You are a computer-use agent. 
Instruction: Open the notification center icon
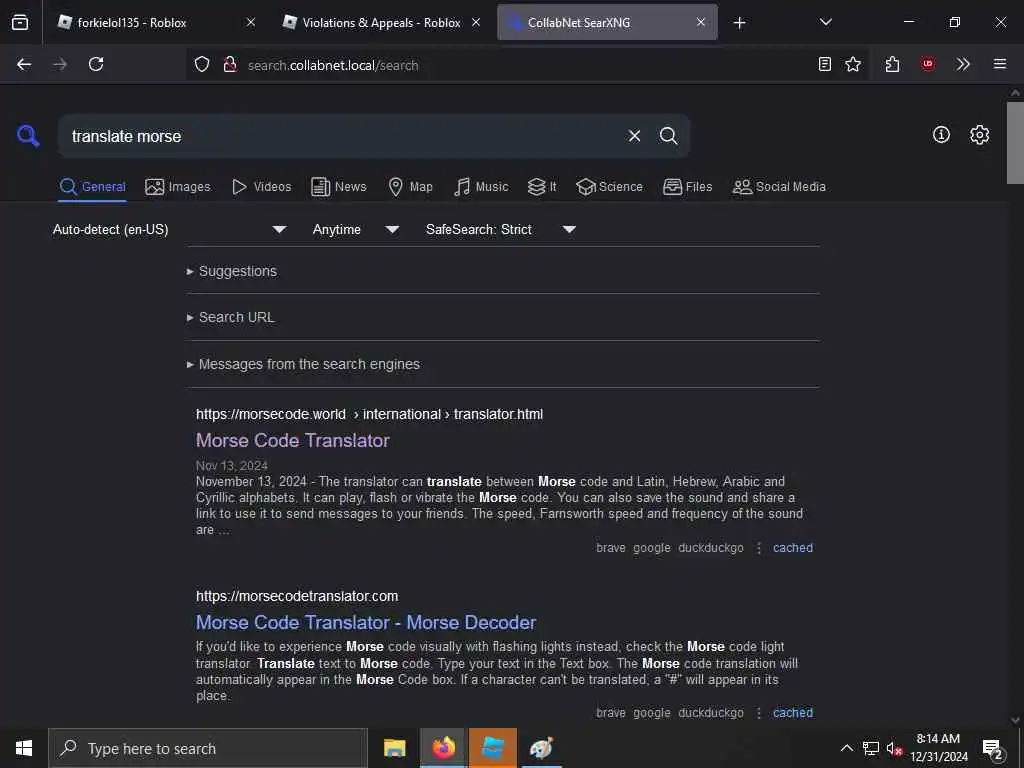[993, 750]
